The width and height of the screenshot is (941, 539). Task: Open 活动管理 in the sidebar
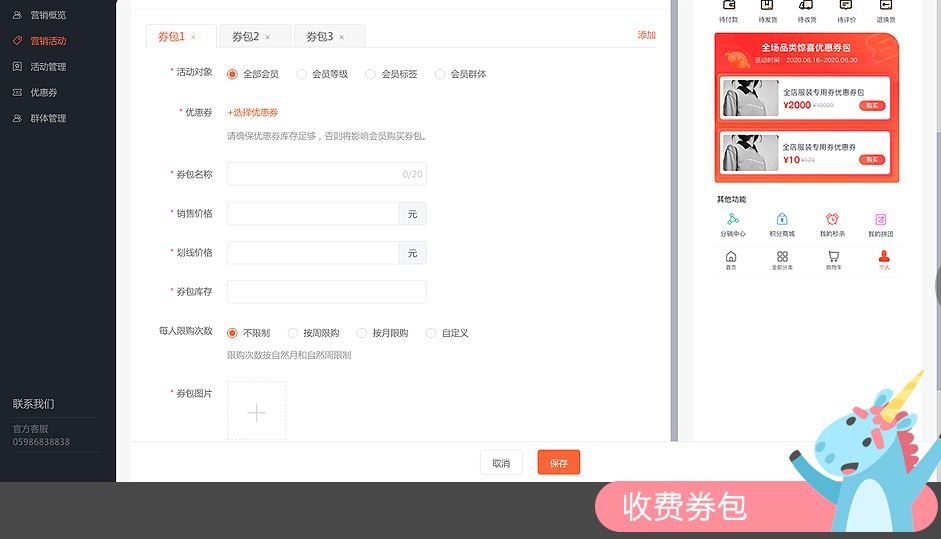click(48, 67)
